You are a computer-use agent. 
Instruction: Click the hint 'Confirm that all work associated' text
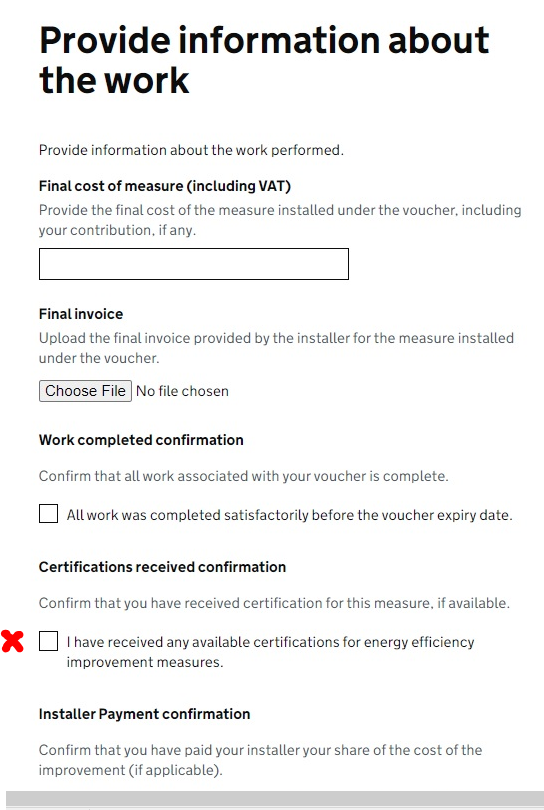click(243, 476)
